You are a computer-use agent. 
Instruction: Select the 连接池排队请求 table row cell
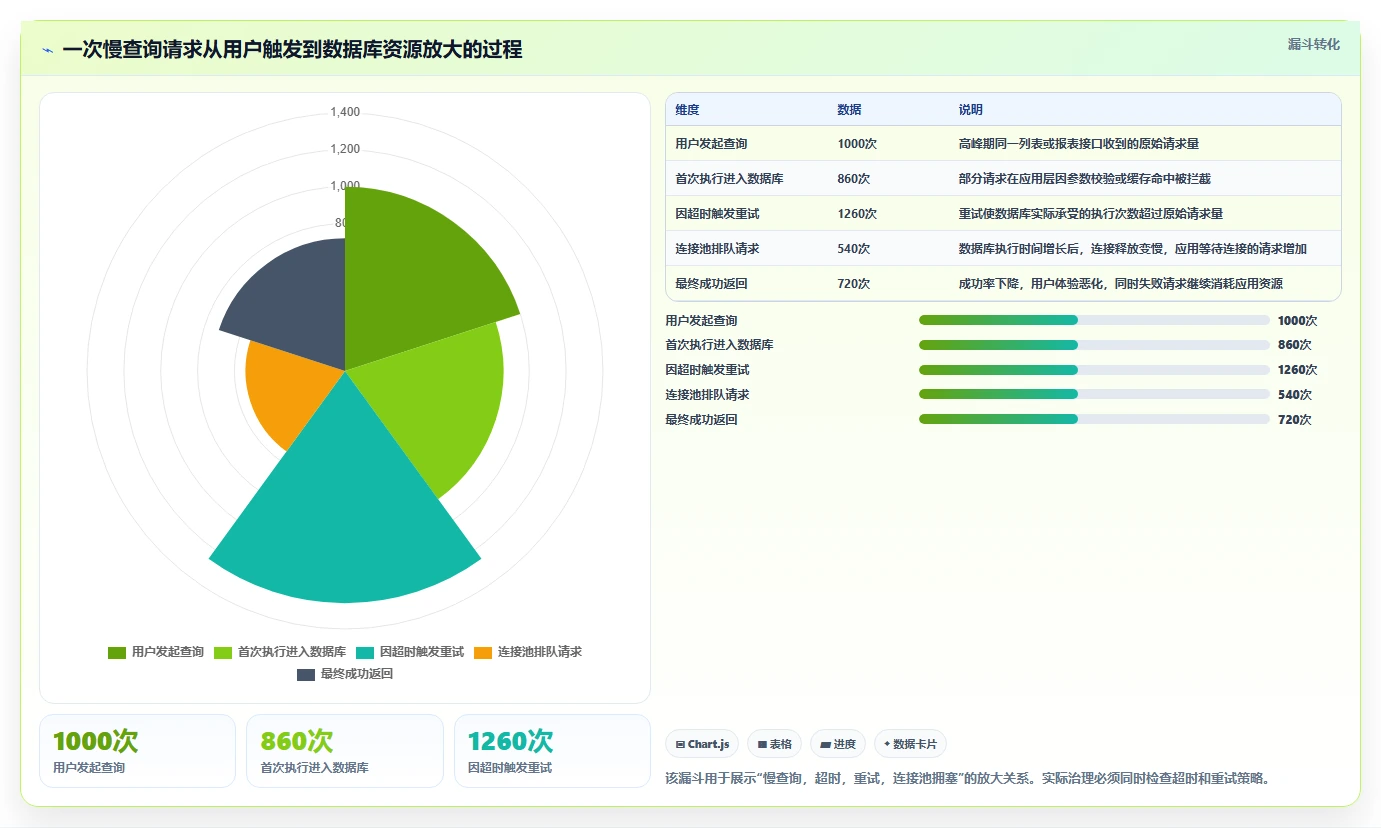747,249
